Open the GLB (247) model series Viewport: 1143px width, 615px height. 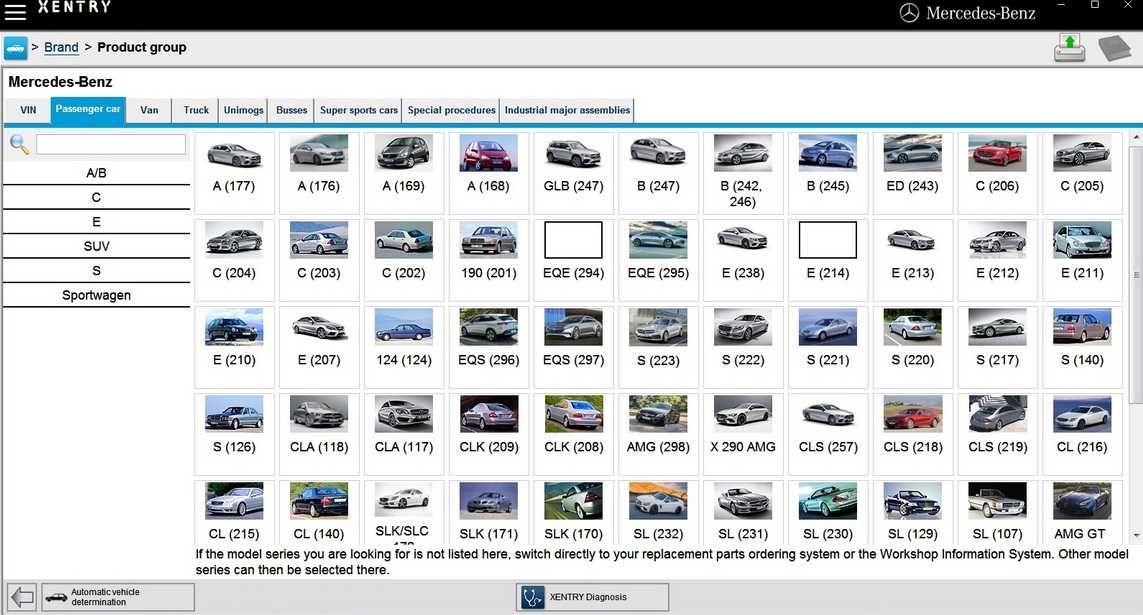point(574,173)
